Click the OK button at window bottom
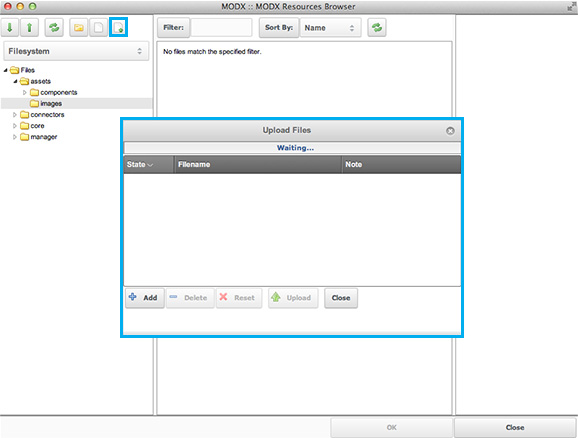578x438 pixels. click(391, 428)
